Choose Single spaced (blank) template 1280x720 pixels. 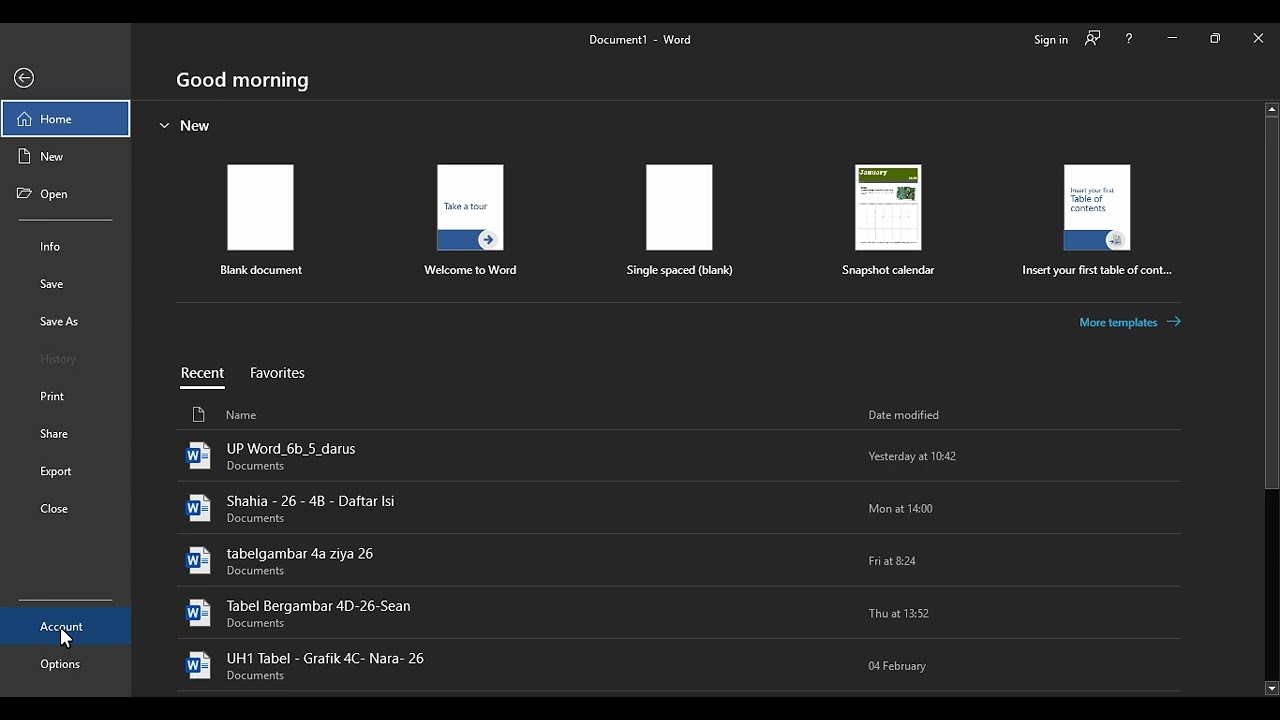[x=679, y=221]
